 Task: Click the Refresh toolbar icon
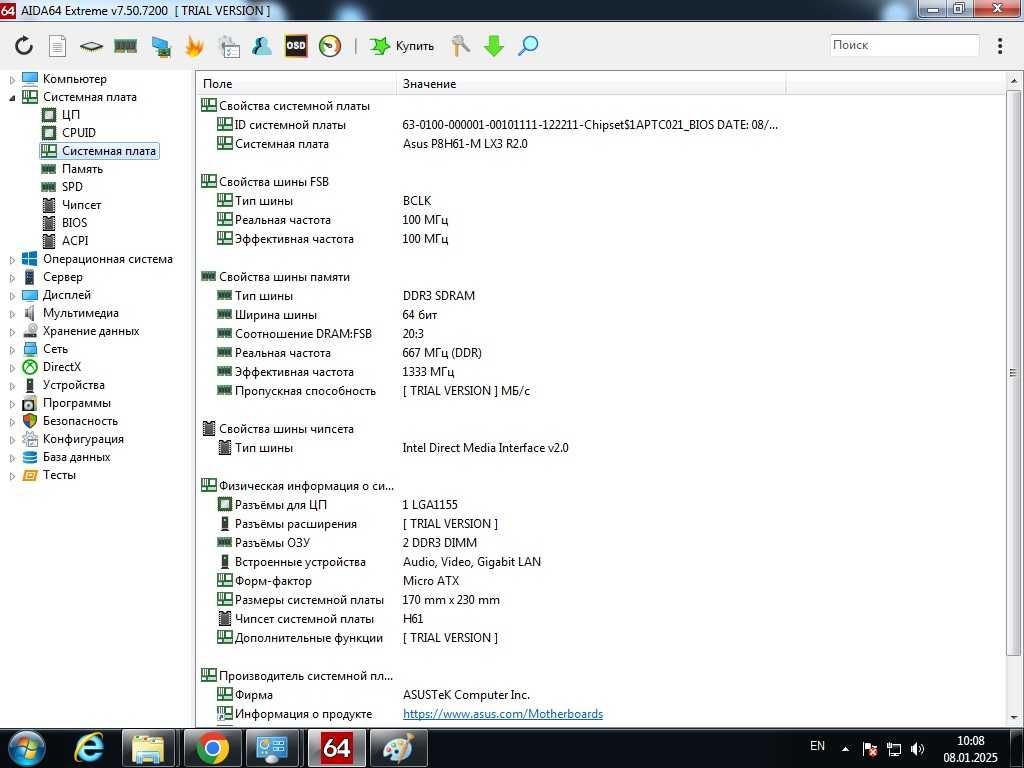point(24,46)
